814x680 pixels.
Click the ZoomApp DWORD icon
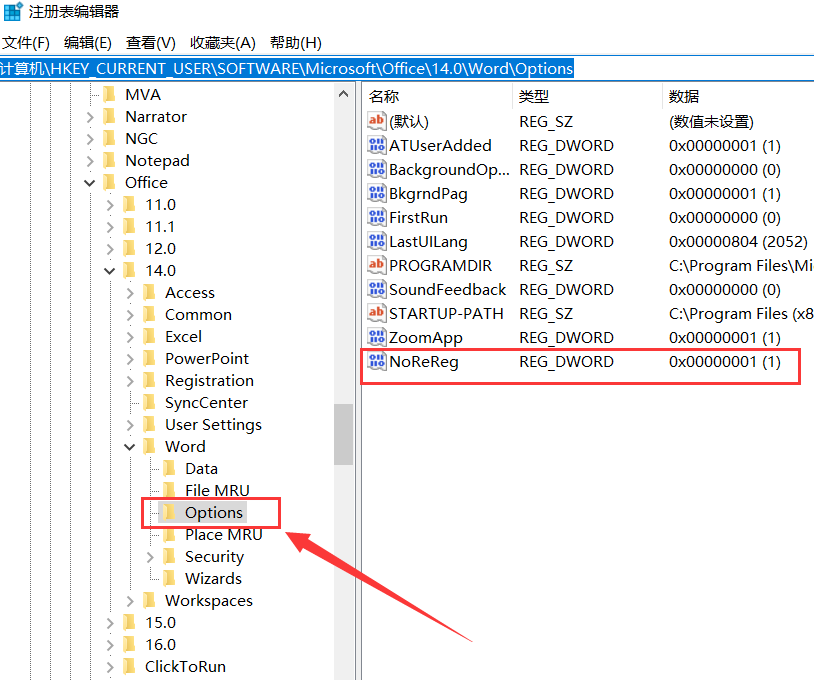point(376,338)
